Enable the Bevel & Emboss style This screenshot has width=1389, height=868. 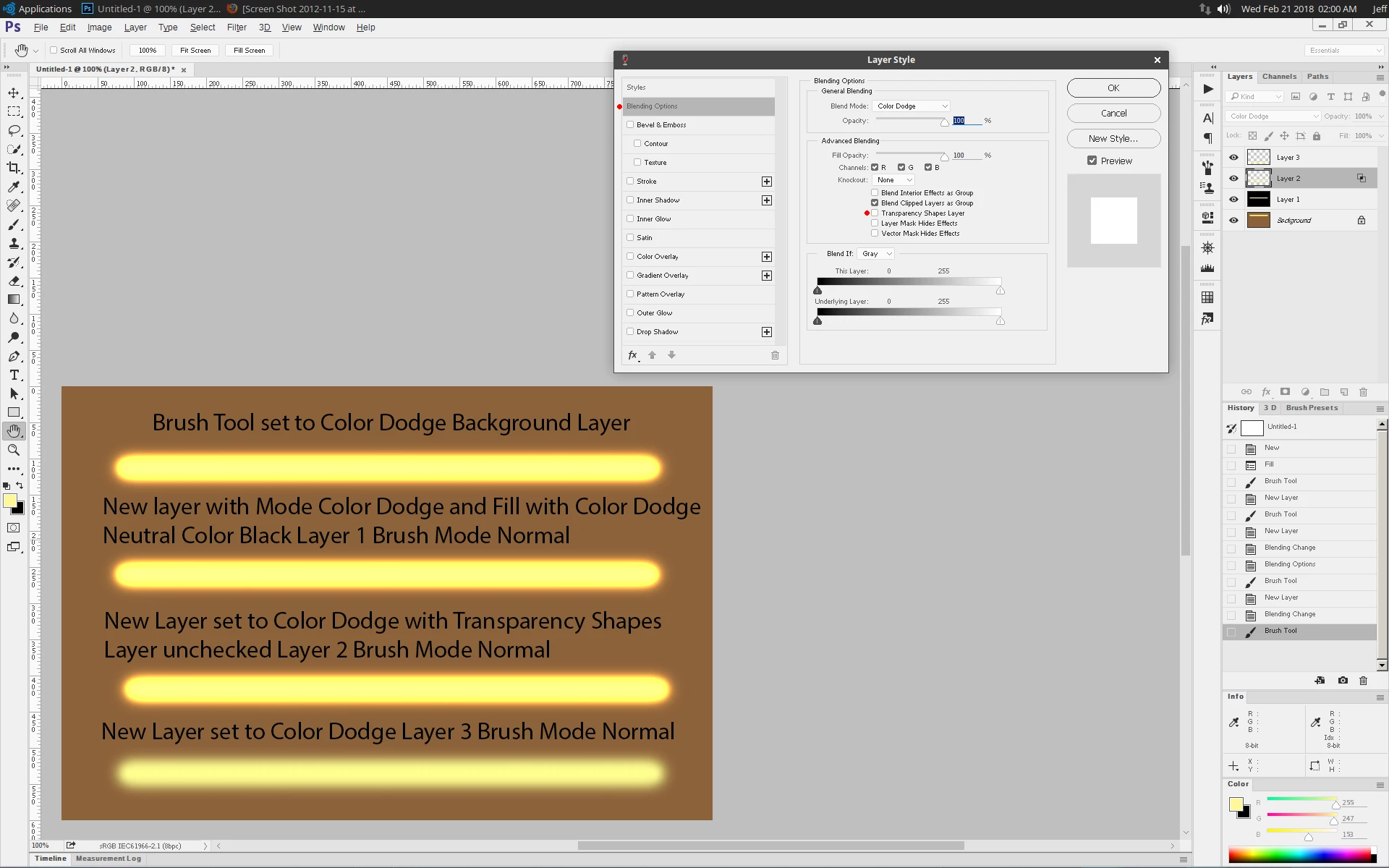coord(630,125)
